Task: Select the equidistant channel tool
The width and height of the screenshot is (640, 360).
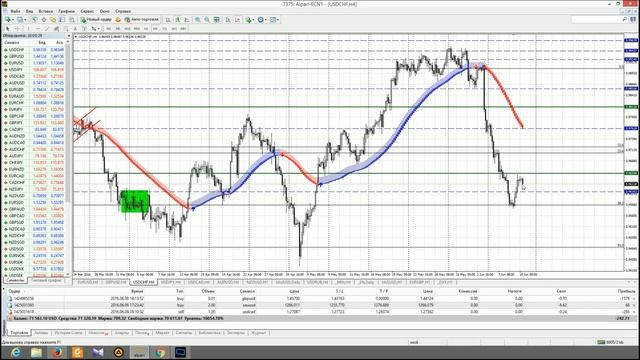Action: (x=56, y=29)
